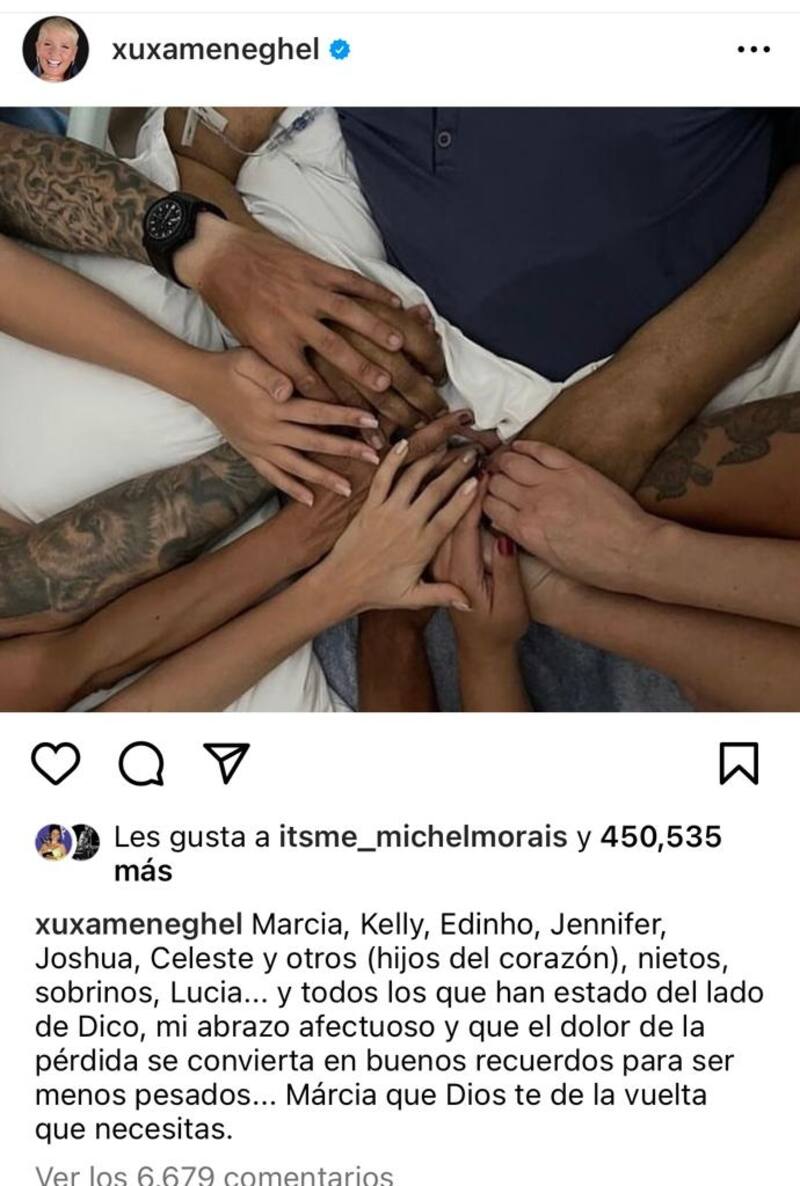Open the xuxameneghel name in the caption
The width and height of the screenshot is (800, 1186).
click(138, 924)
